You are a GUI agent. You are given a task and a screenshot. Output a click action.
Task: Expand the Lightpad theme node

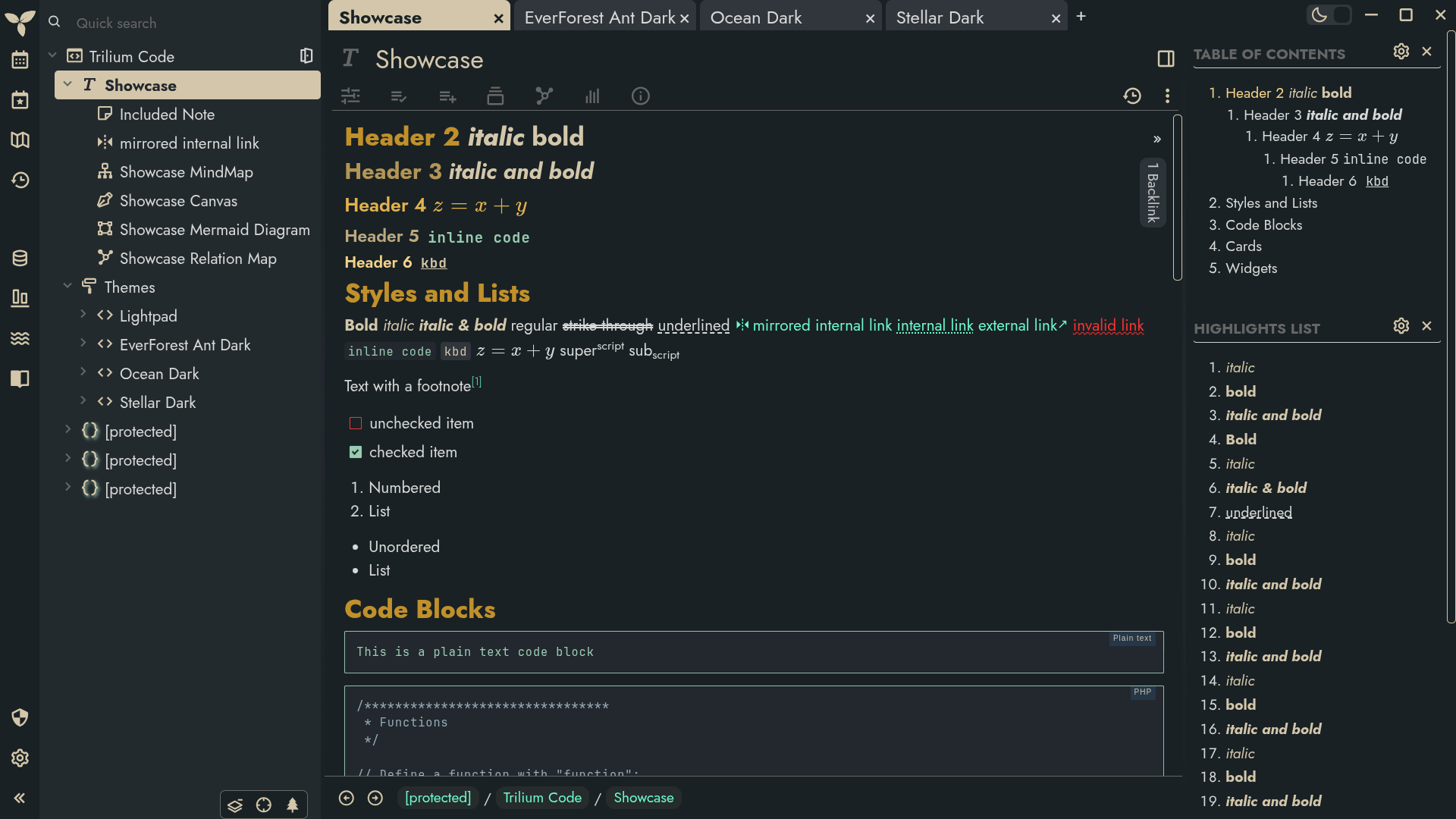tap(83, 315)
